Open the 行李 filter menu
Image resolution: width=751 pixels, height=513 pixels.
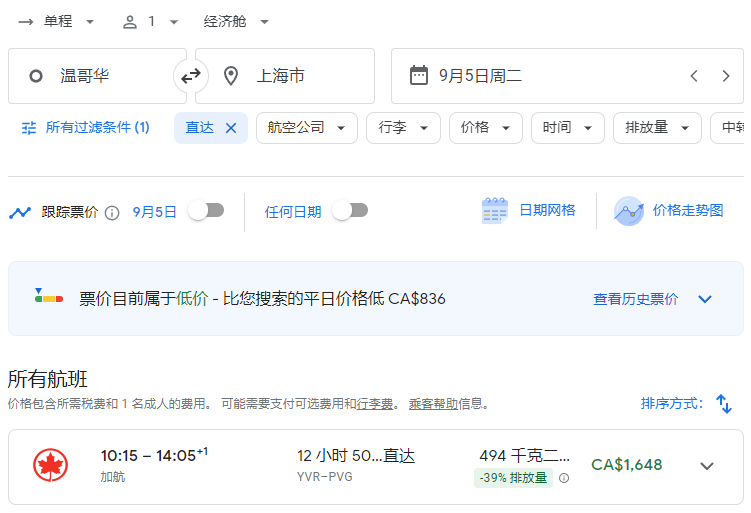(x=403, y=128)
